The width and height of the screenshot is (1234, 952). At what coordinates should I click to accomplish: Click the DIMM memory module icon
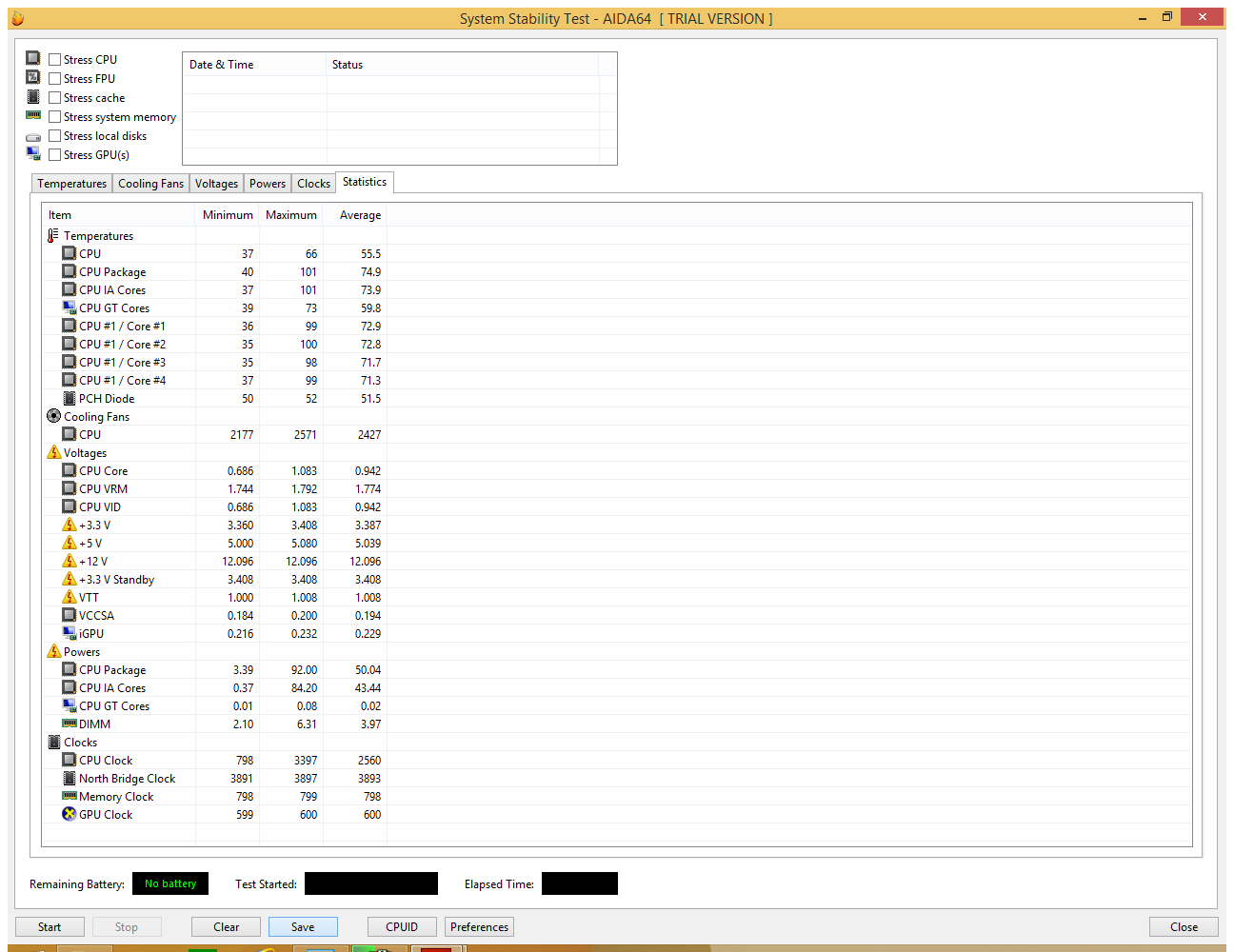pos(69,724)
